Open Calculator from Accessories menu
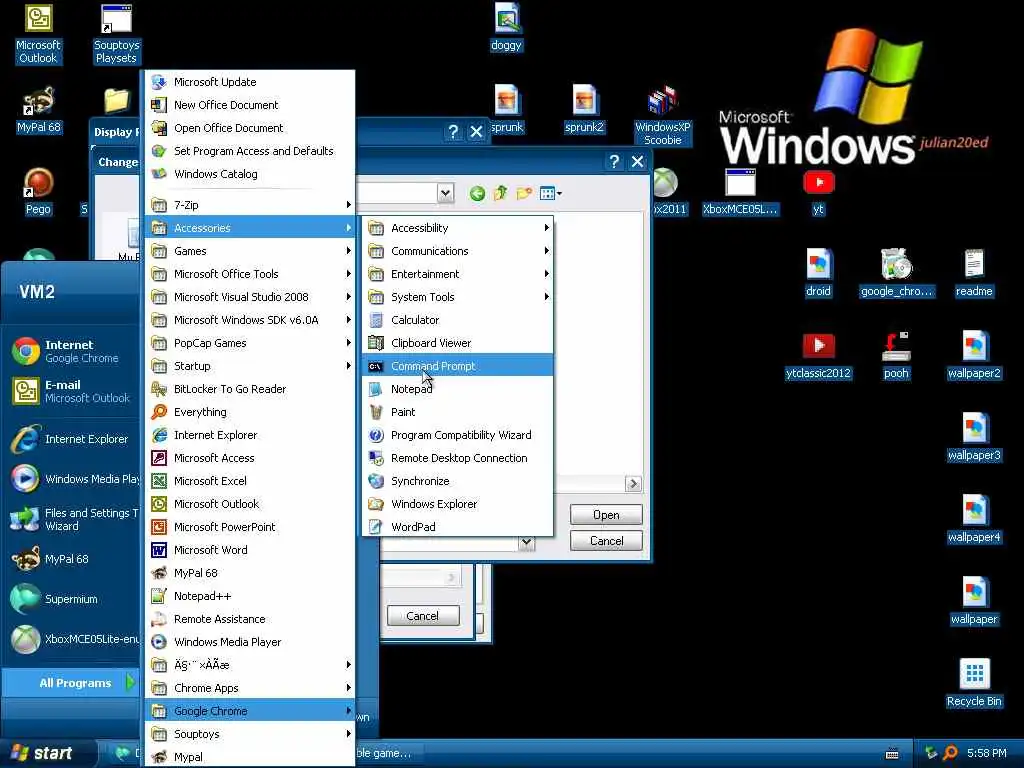This screenshot has height=768, width=1024. coord(457,320)
